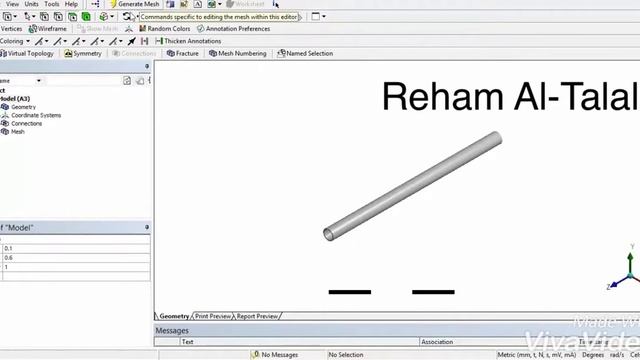Toggle the coordinate systems display icon
Screen dimensions: 640x360
point(129,29)
